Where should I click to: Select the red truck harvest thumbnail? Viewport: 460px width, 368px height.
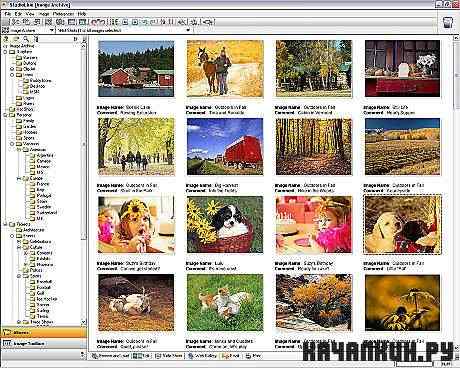225,147
